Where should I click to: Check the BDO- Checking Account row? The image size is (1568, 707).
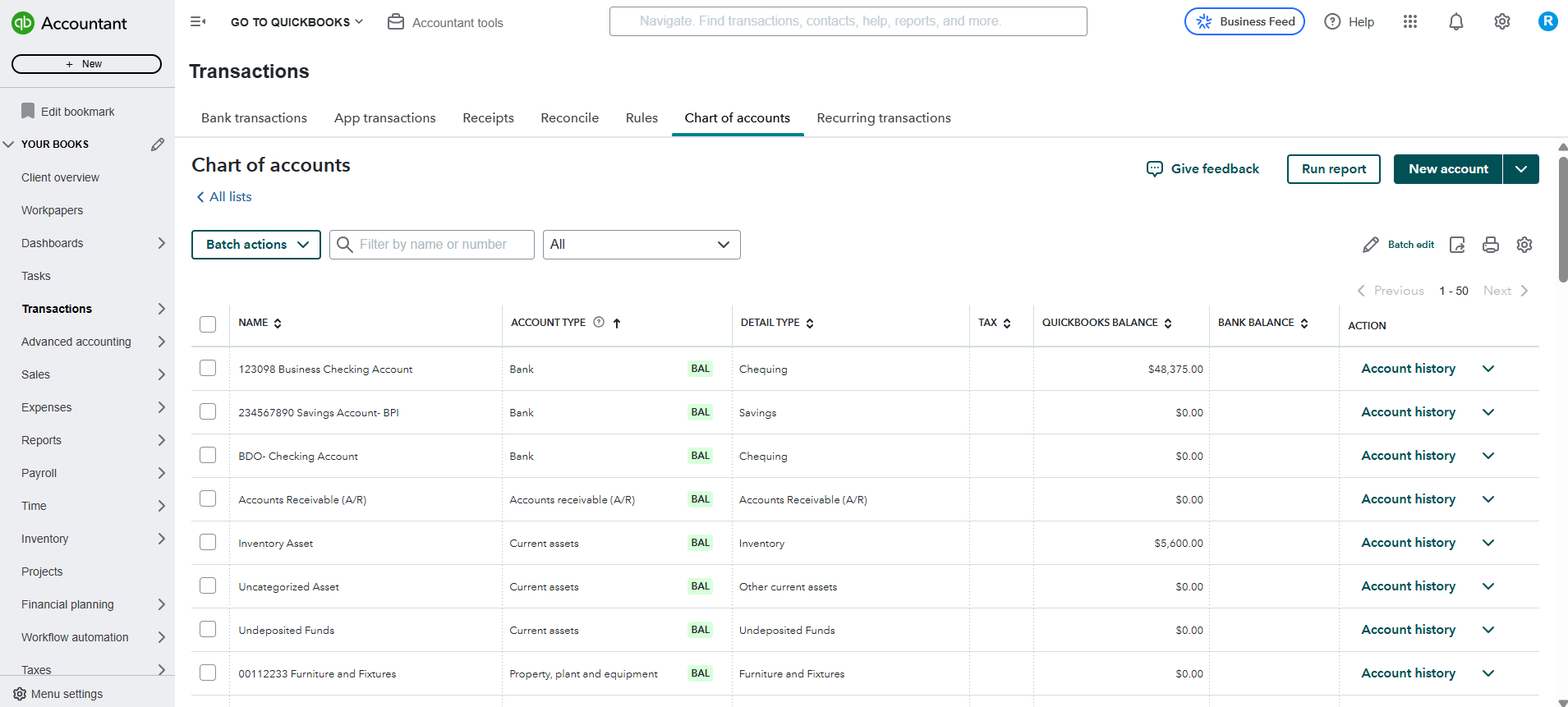pyautogui.click(x=208, y=455)
